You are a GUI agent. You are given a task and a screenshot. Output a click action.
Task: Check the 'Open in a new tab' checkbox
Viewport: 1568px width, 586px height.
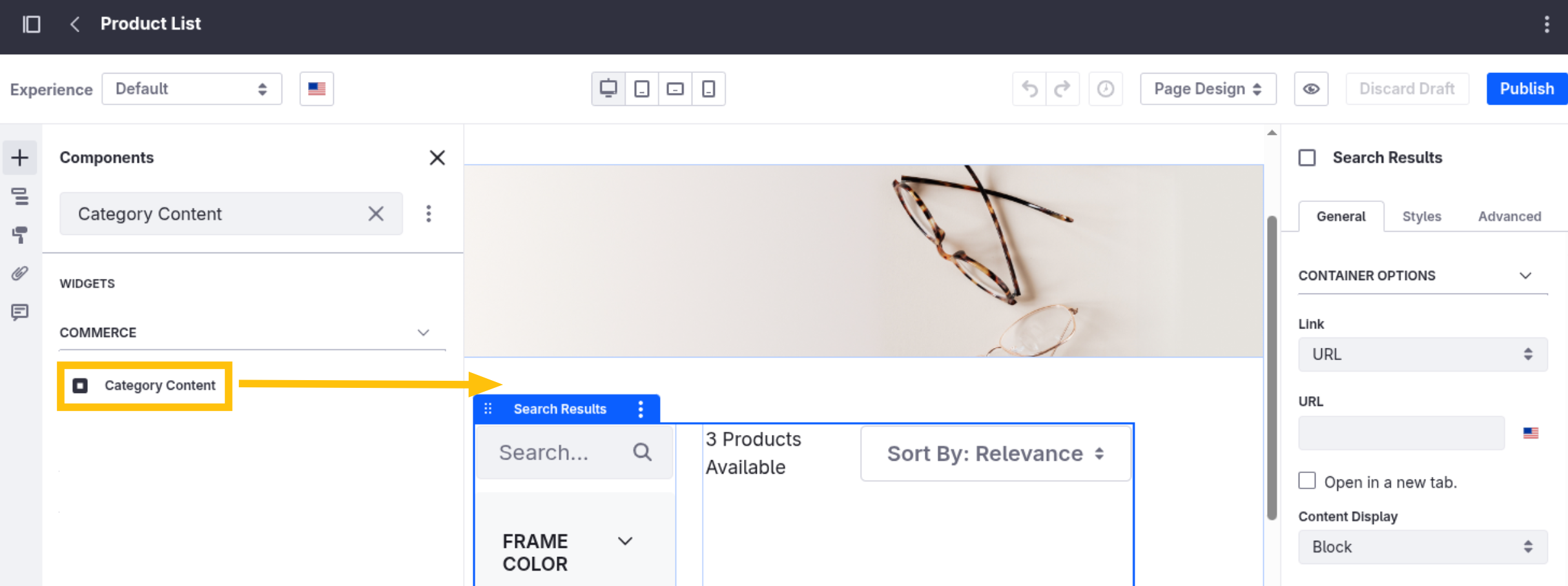pyautogui.click(x=1307, y=481)
